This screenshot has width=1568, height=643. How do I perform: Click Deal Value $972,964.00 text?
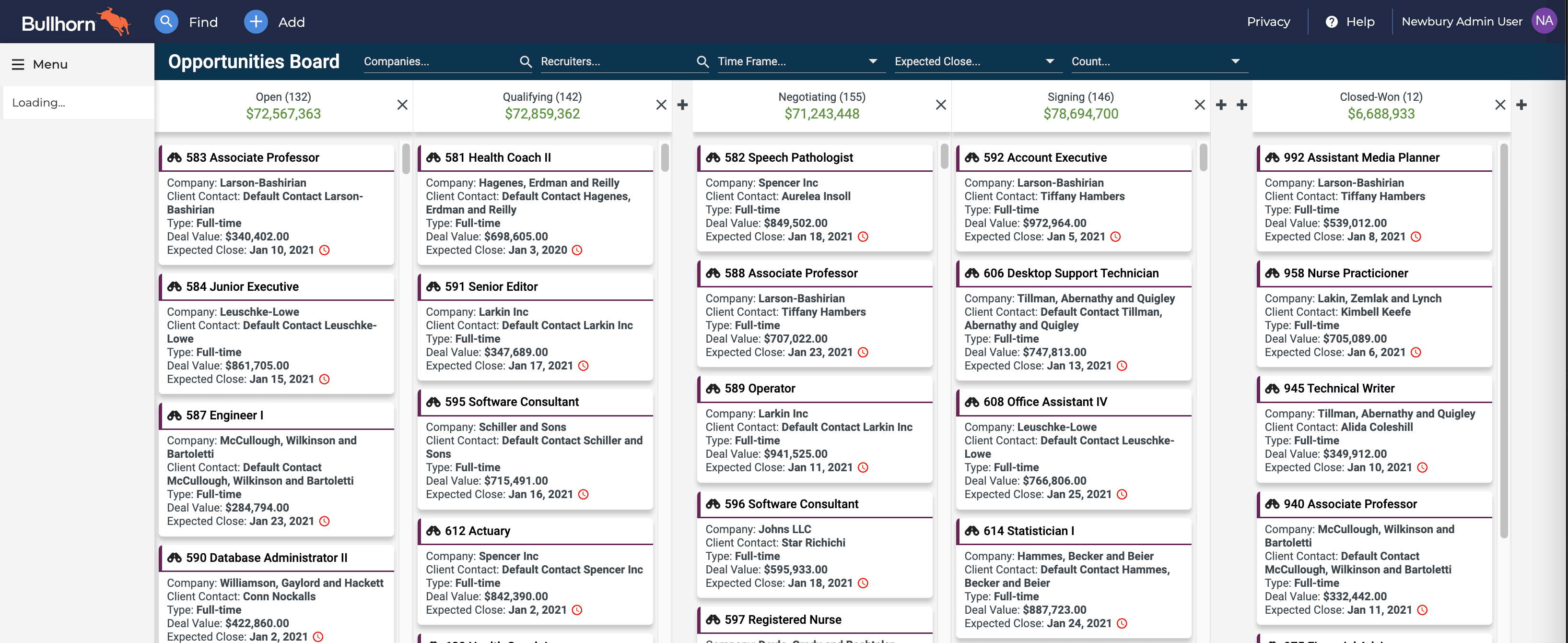click(x=1025, y=224)
